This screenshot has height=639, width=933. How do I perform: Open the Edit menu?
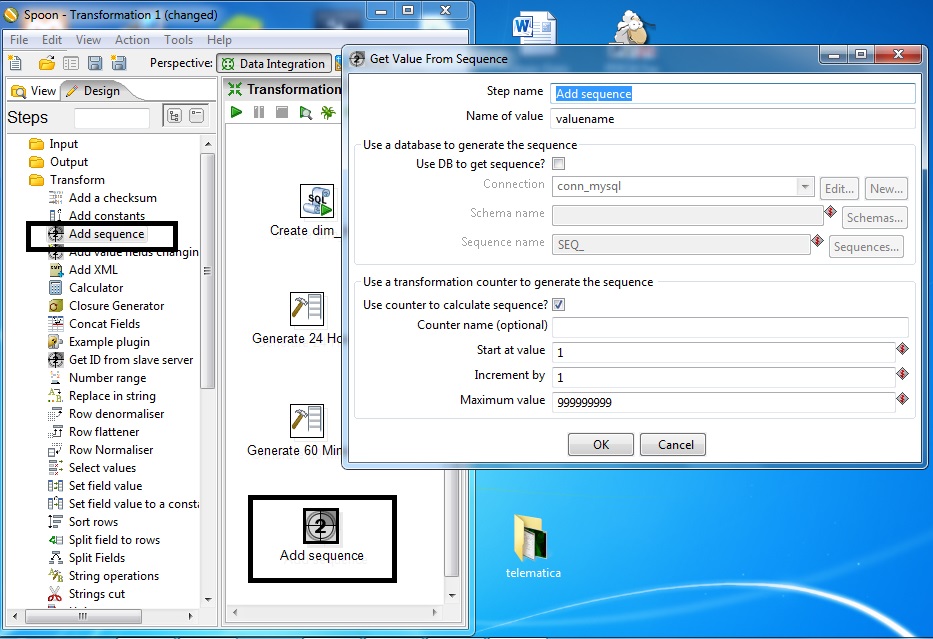52,40
